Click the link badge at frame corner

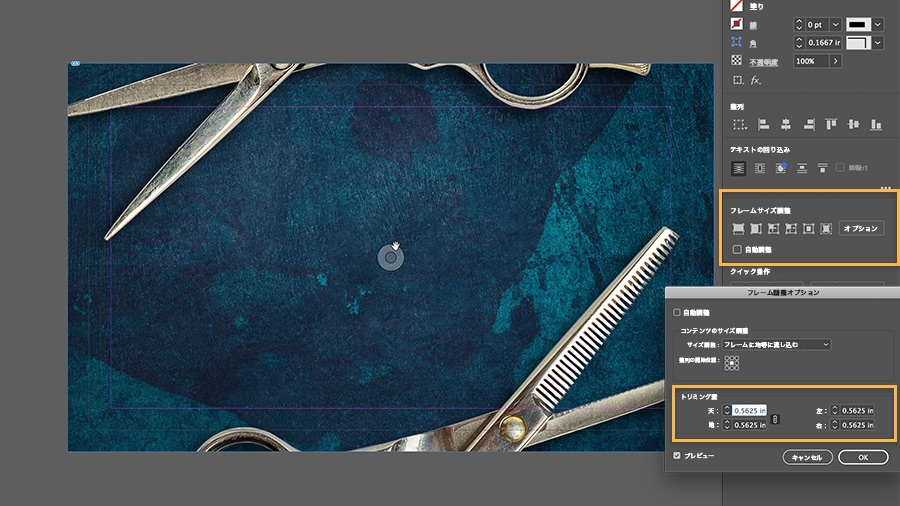coord(75,64)
